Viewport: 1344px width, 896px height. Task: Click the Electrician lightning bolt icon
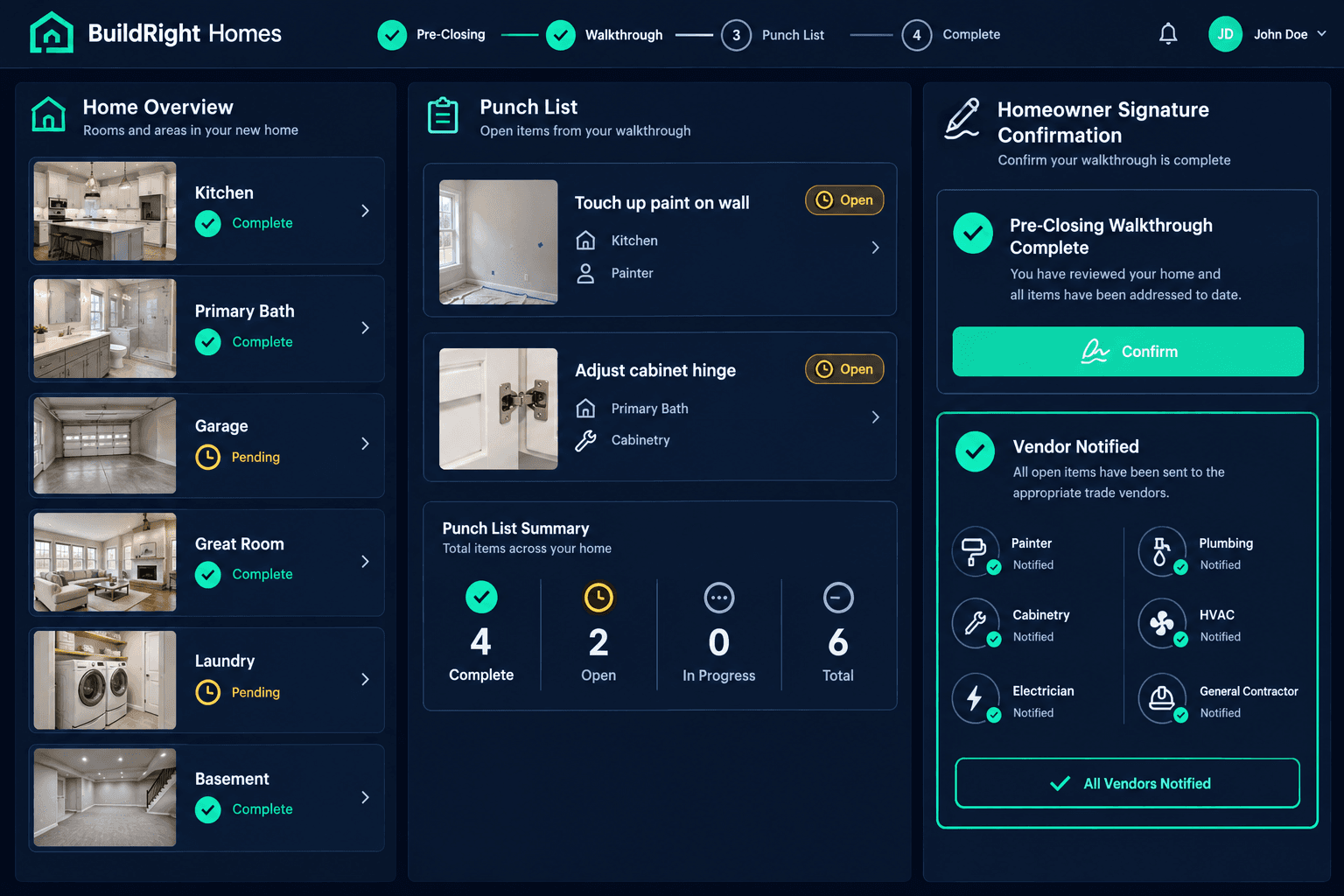pos(976,698)
